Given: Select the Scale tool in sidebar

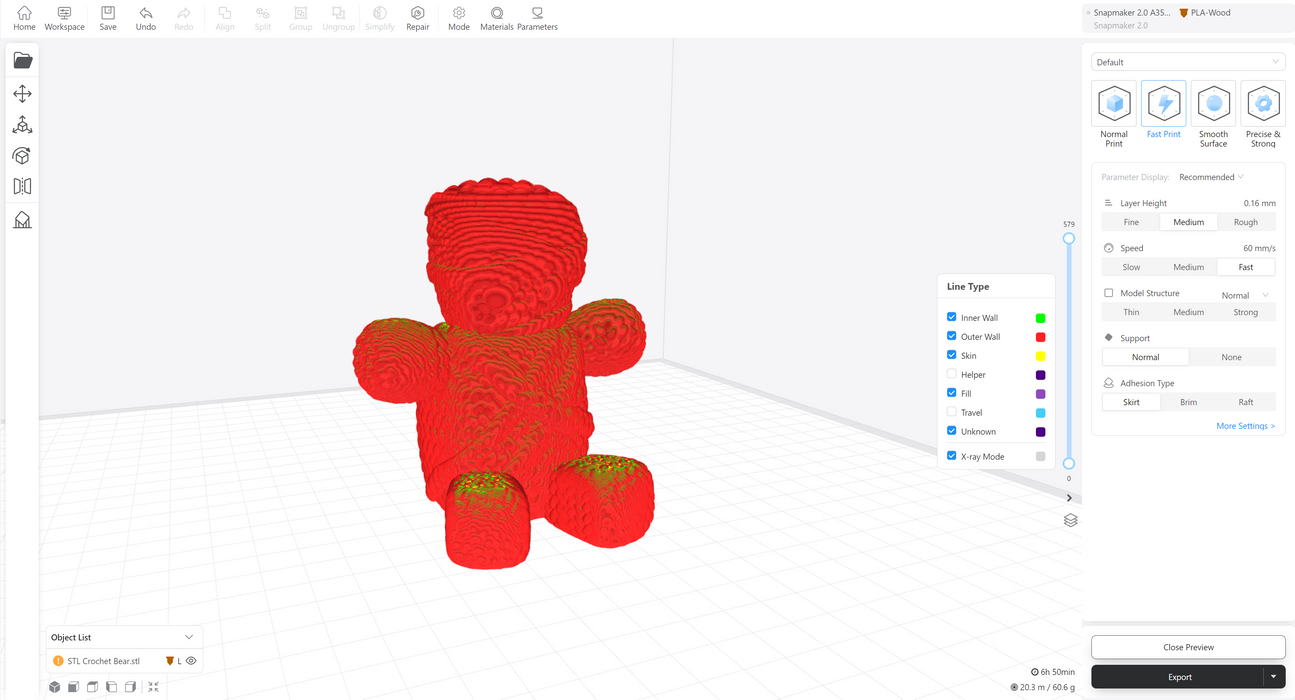Looking at the screenshot, I should pyautogui.click(x=22, y=125).
